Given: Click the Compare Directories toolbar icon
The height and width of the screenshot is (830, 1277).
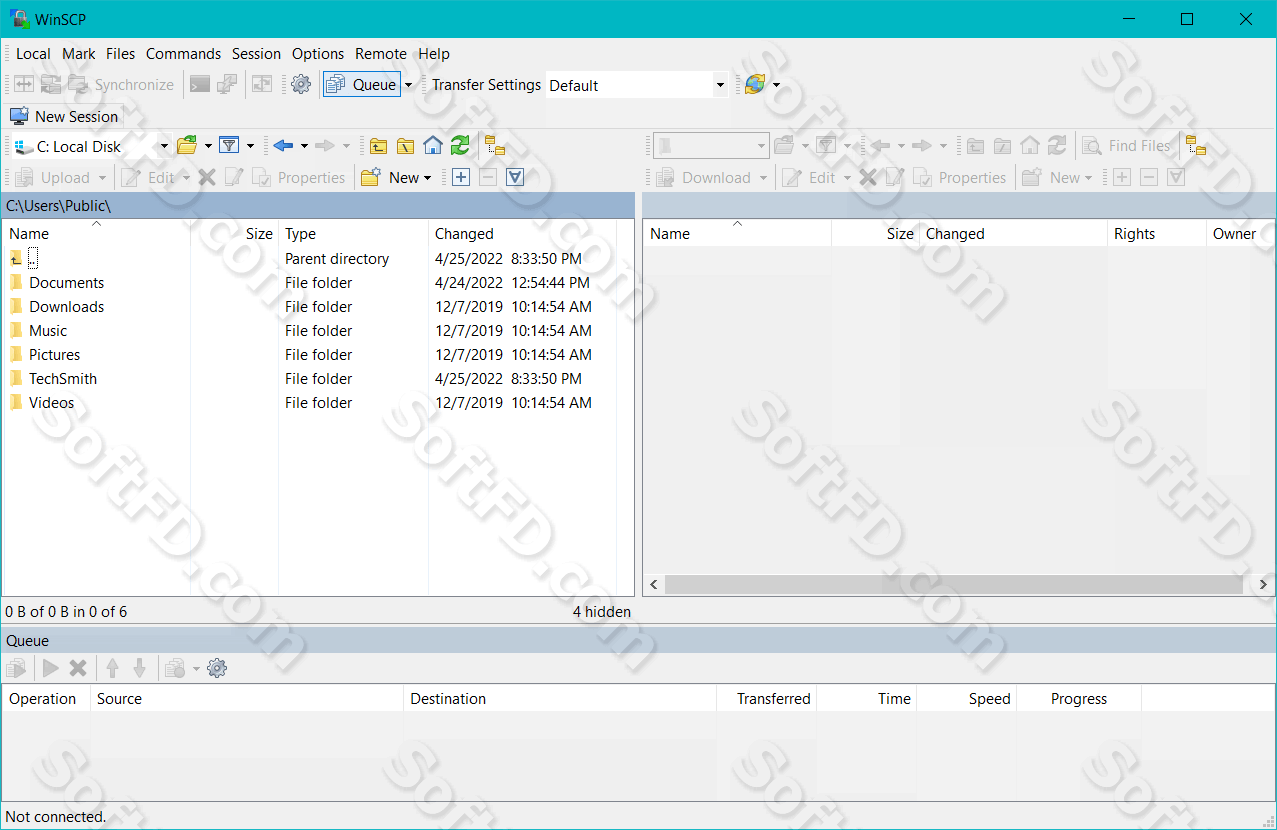Looking at the screenshot, I should click(x=23, y=85).
